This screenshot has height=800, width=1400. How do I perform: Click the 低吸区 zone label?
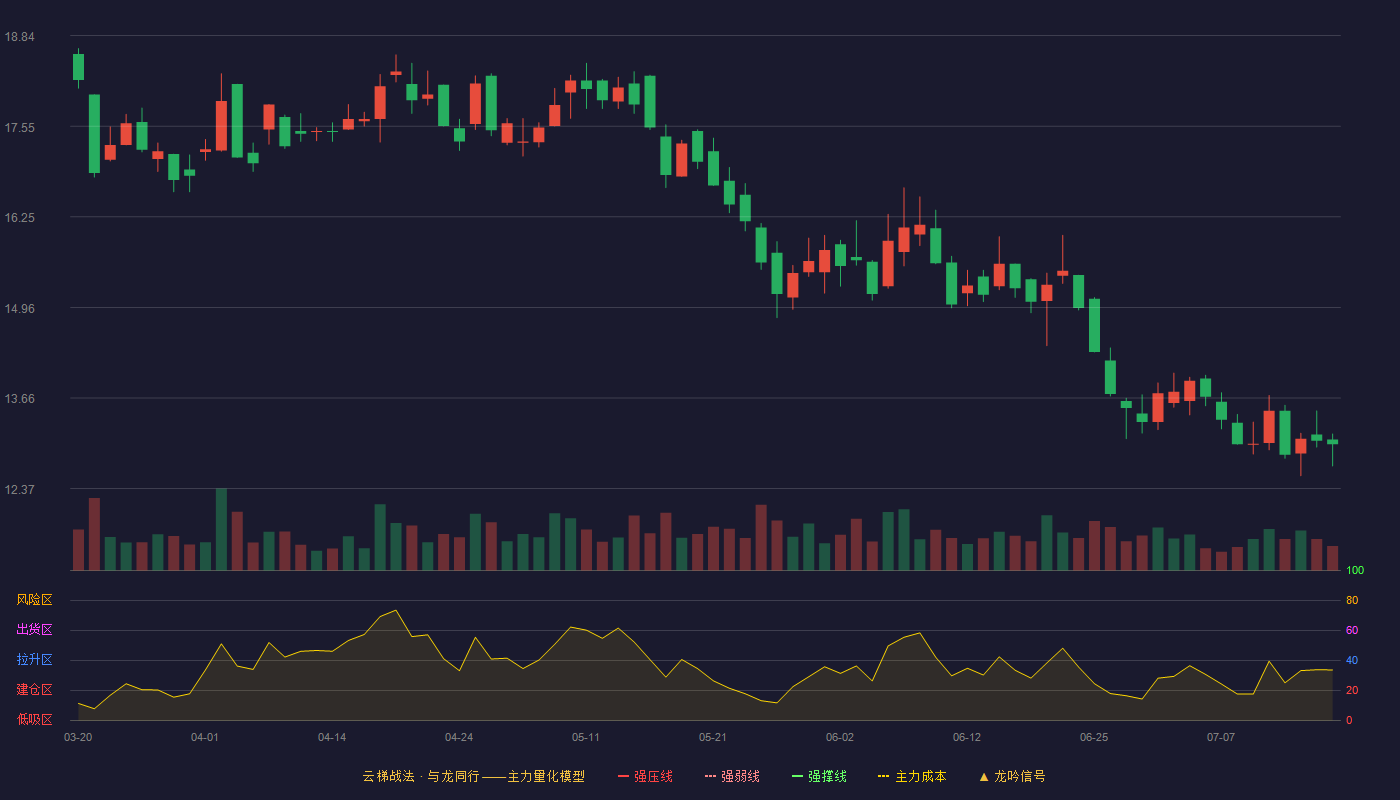(x=34, y=719)
